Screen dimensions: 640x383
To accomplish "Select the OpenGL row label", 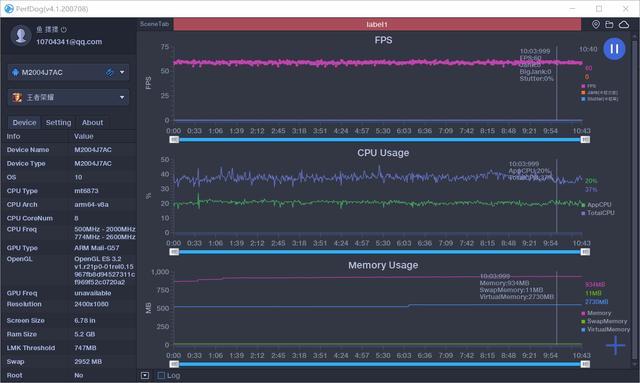I will [x=20, y=259].
